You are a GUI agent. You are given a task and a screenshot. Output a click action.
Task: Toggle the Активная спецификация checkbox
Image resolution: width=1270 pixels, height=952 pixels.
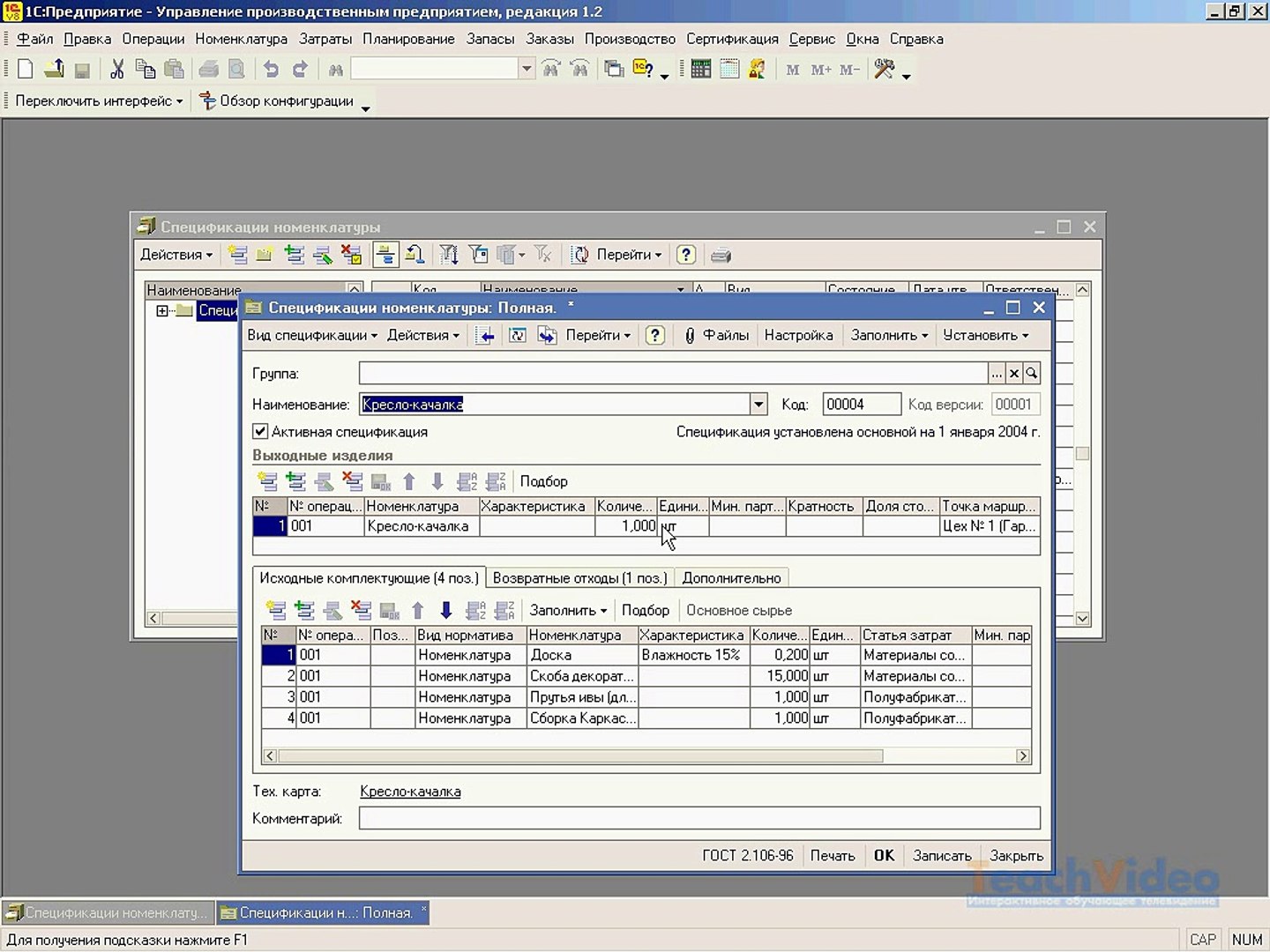click(260, 432)
